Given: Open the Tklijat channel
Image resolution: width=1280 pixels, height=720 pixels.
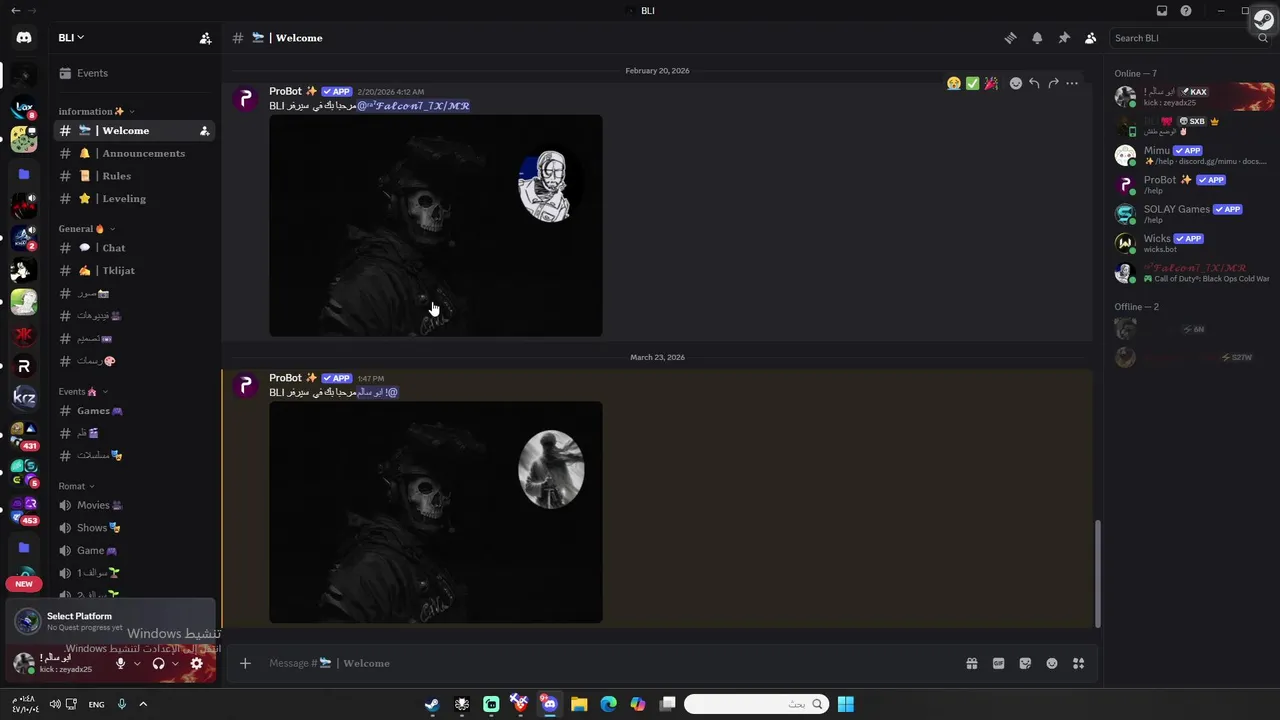Looking at the screenshot, I should (x=134, y=271).
